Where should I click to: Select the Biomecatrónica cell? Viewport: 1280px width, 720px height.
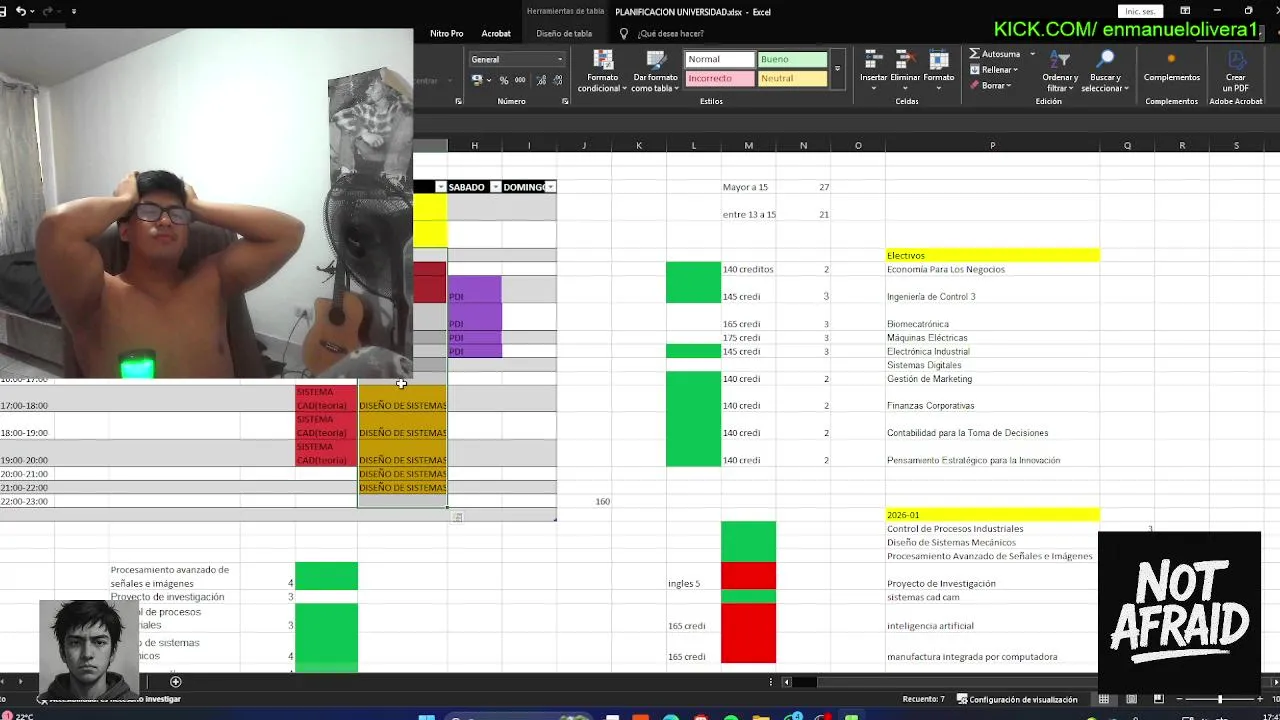992,317
